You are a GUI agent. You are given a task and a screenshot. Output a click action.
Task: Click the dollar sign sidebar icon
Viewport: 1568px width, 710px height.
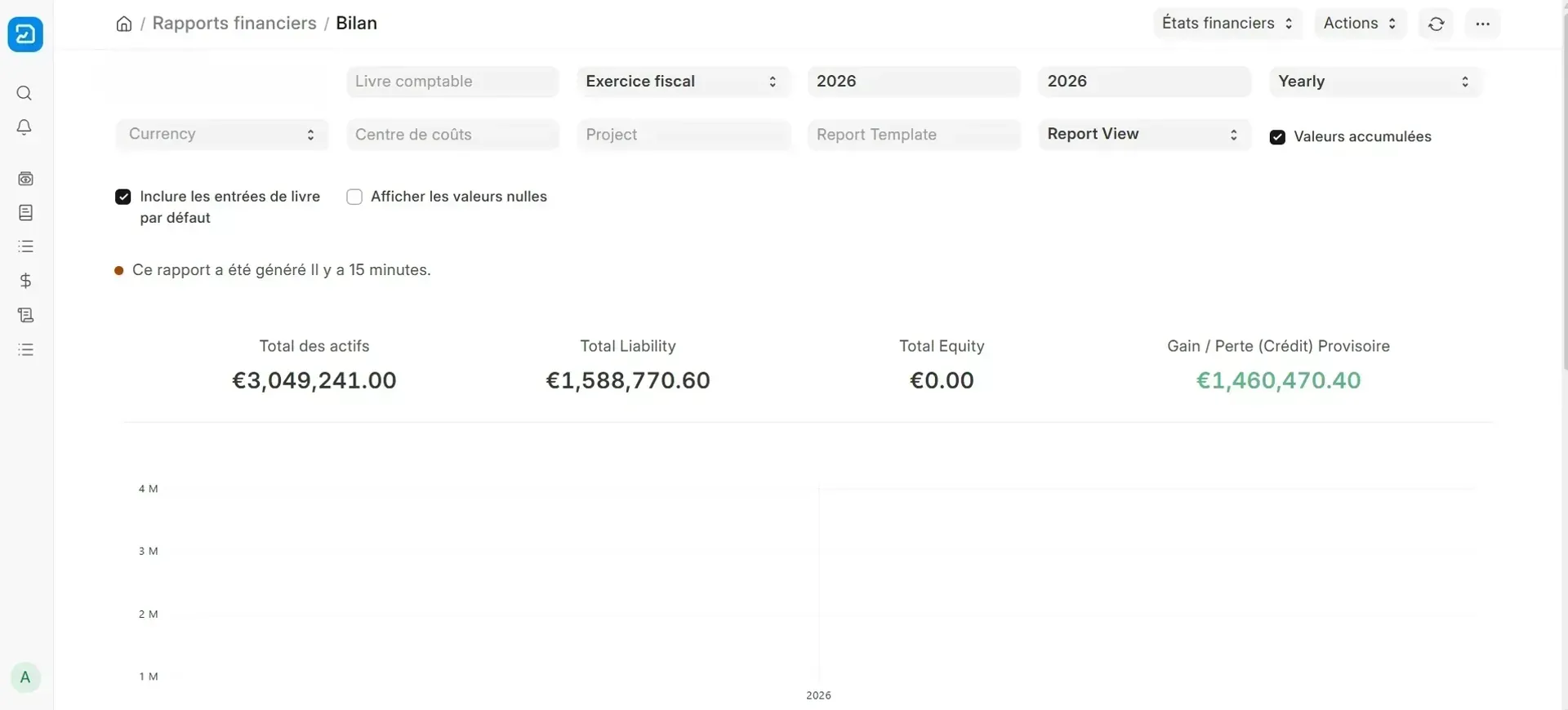(25, 281)
